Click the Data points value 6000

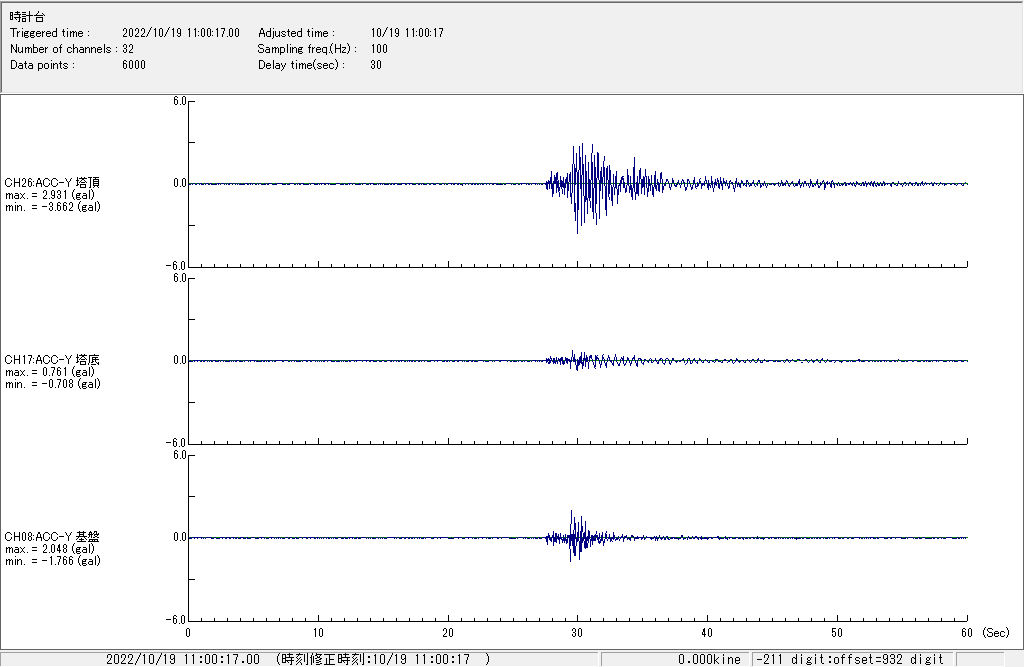(x=133, y=65)
